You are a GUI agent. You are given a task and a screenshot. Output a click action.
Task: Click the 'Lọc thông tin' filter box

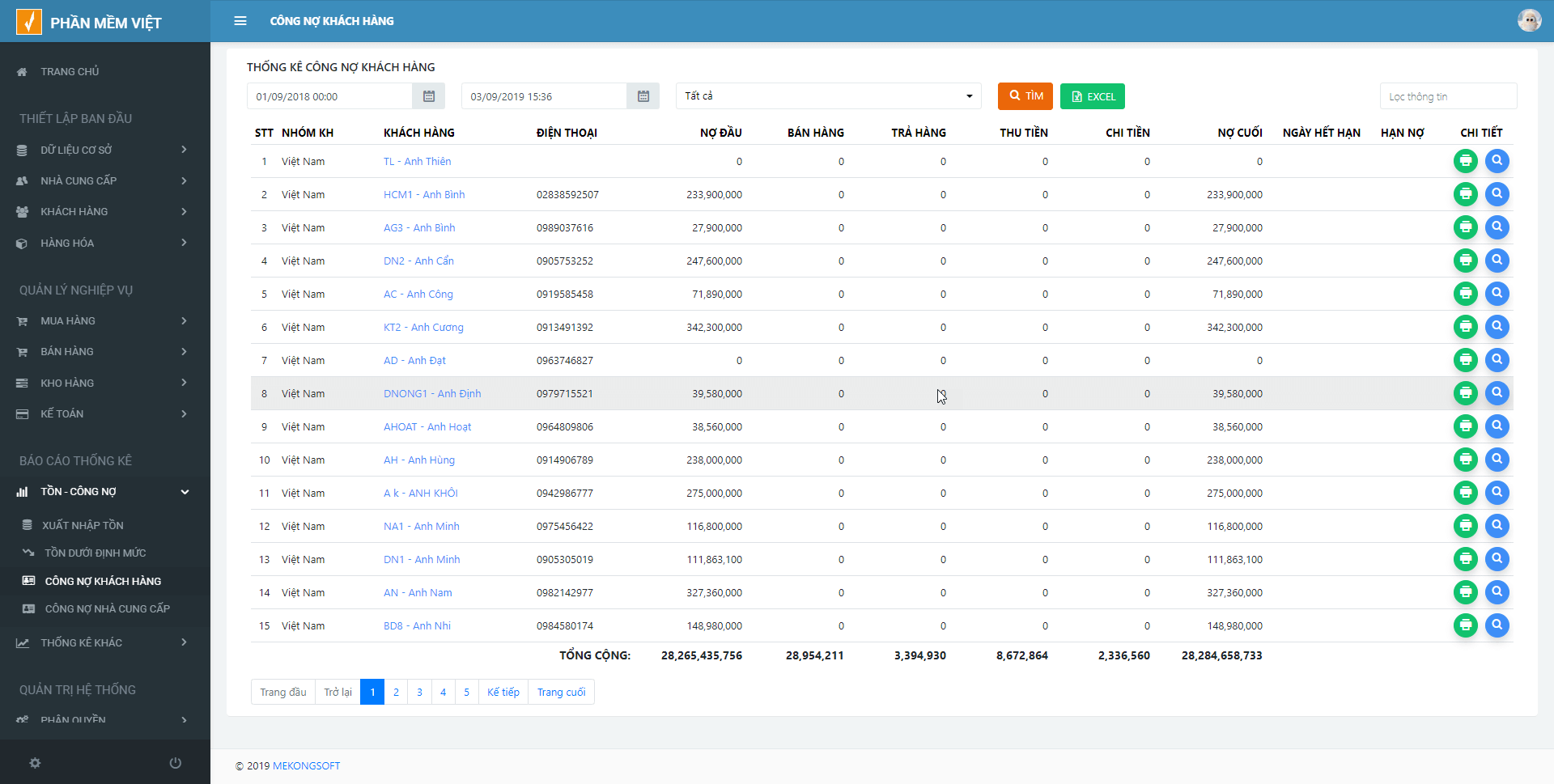click(x=1449, y=96)
